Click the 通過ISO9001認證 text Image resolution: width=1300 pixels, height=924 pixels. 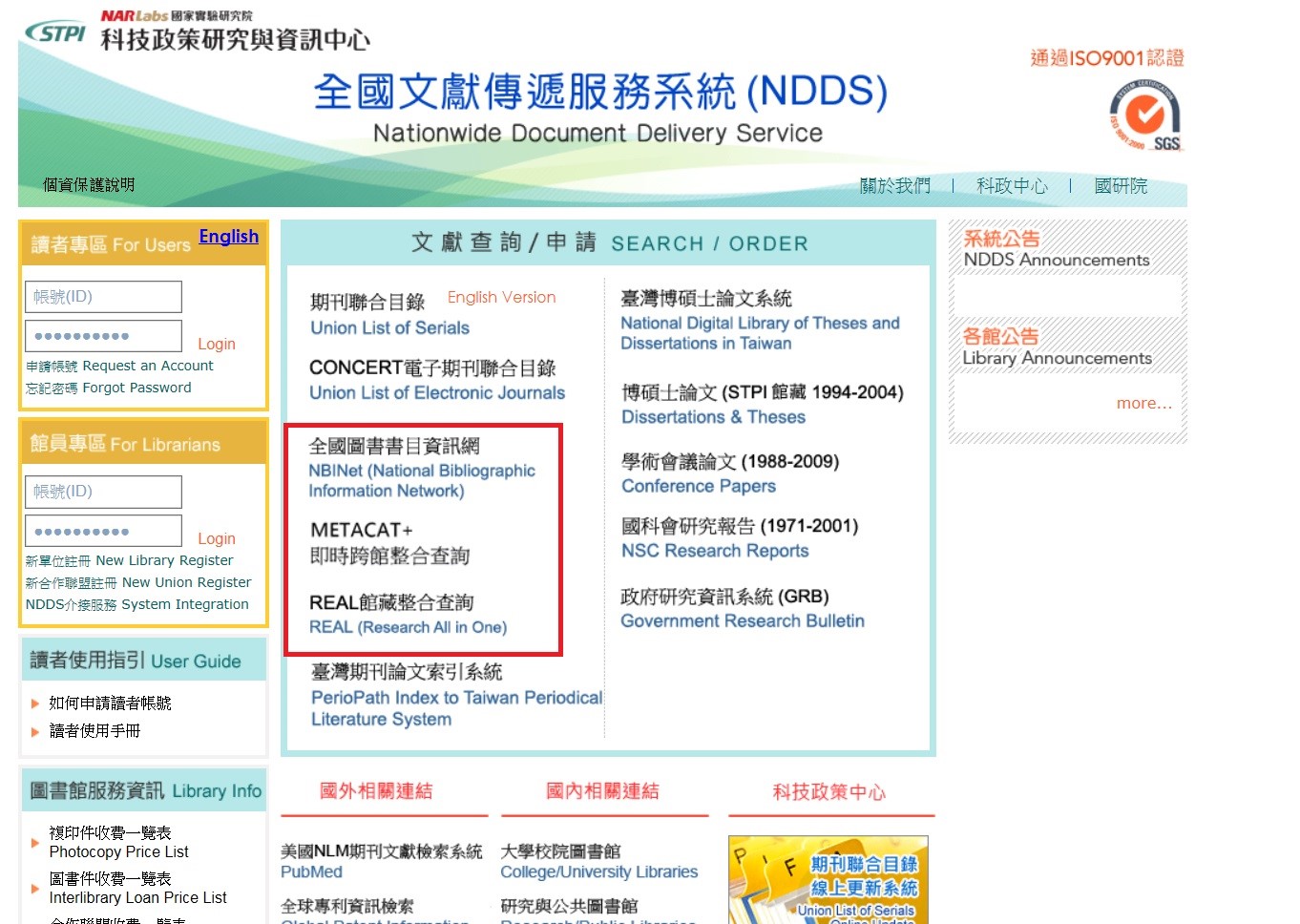[x=1107, y=58]
